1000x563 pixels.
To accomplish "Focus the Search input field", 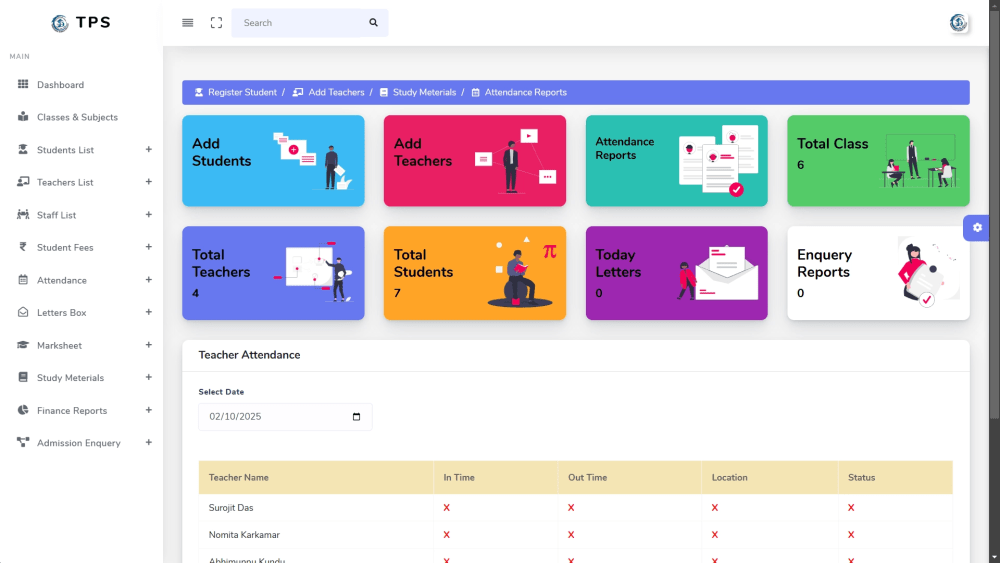I will pos(297,23).
